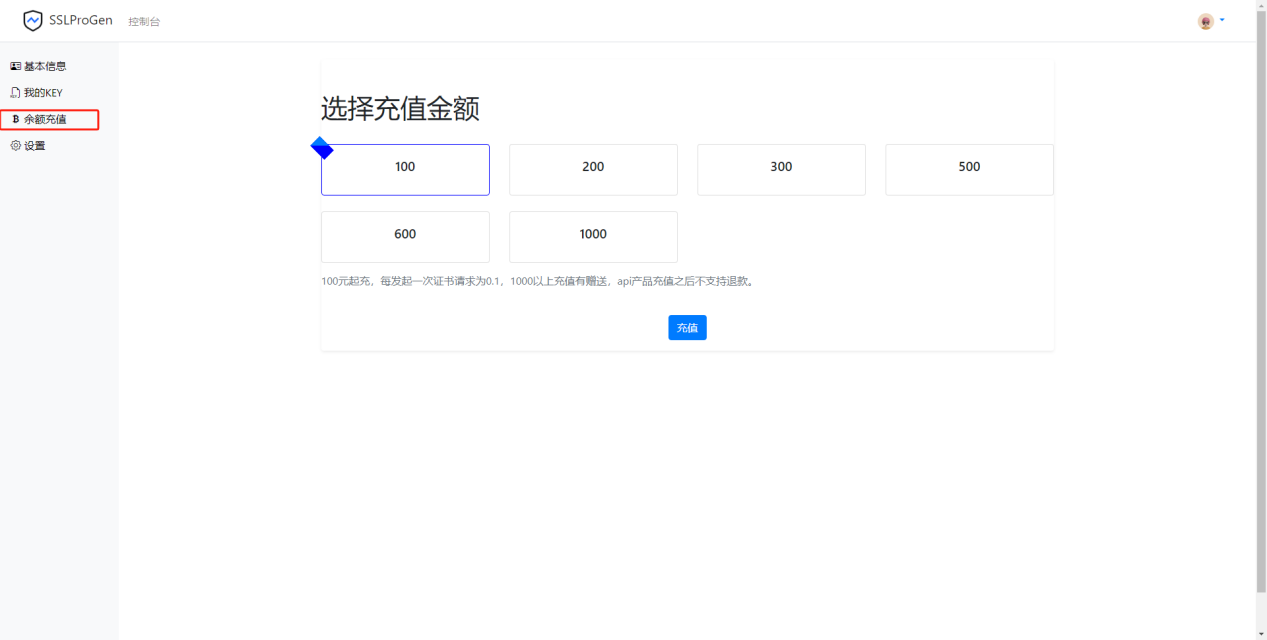This screenshot has height=640, width=1267.
Task: Keep the 100 amount selected by clicking it
Action: 405,169
